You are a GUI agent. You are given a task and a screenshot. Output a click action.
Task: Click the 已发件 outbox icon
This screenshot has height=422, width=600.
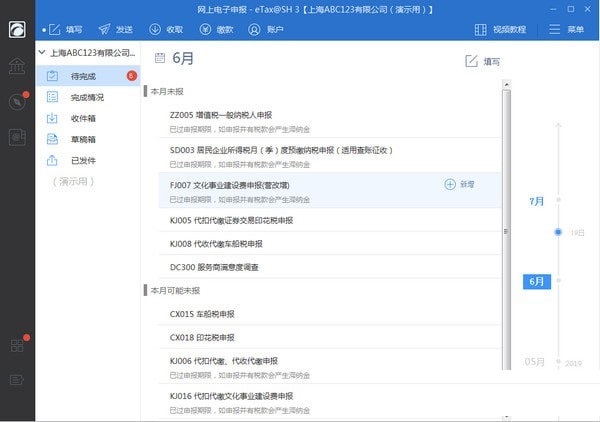pos(52,160)
